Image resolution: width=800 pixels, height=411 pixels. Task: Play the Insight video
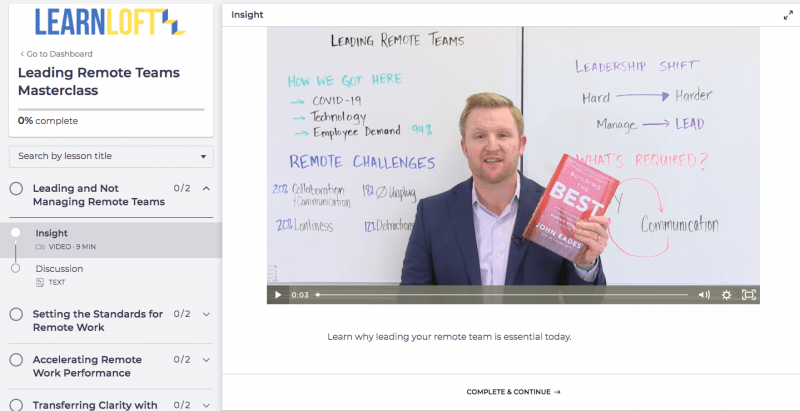[278, 295]
